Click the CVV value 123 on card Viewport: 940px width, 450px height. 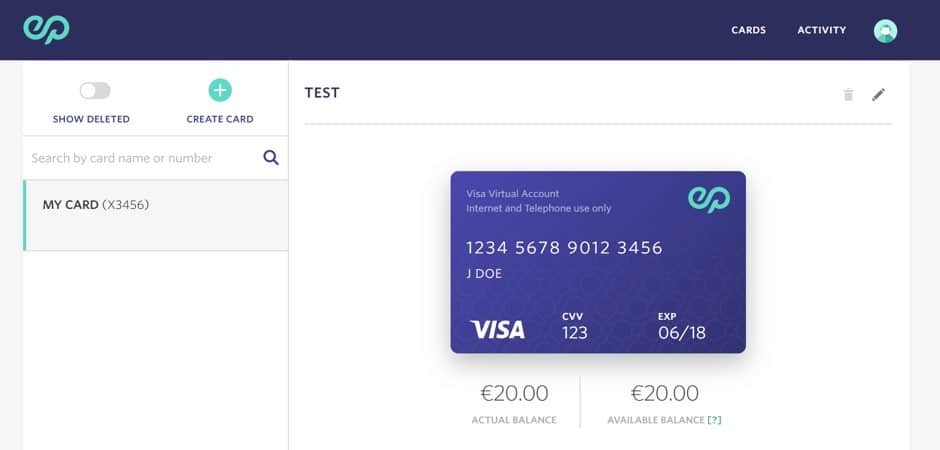coord(575,333)
